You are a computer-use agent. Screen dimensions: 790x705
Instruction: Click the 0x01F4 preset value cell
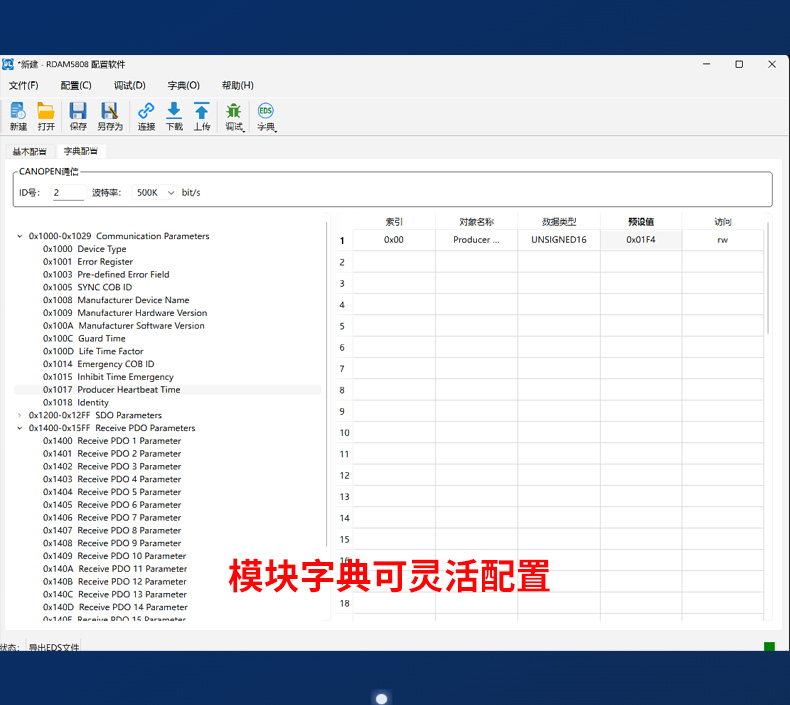click(640, 240)
